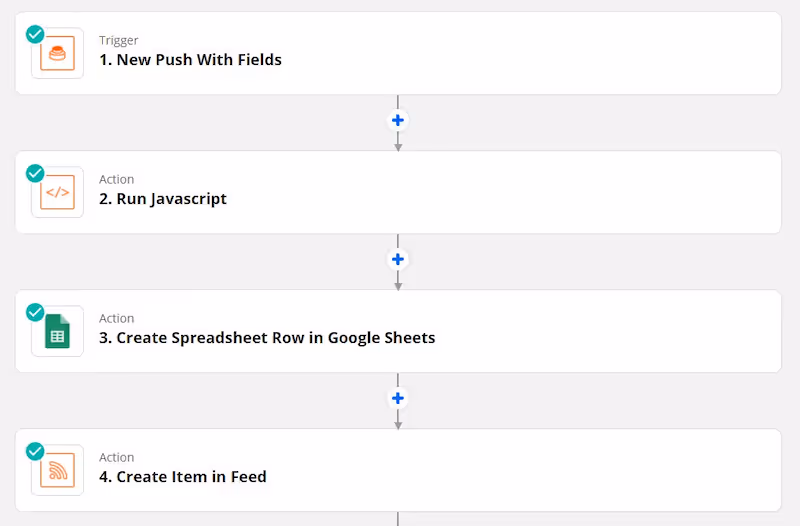This screenshot has width=800, height=526.
Task: Add a step after Run Javascript
Action: [x=398, y=259]
